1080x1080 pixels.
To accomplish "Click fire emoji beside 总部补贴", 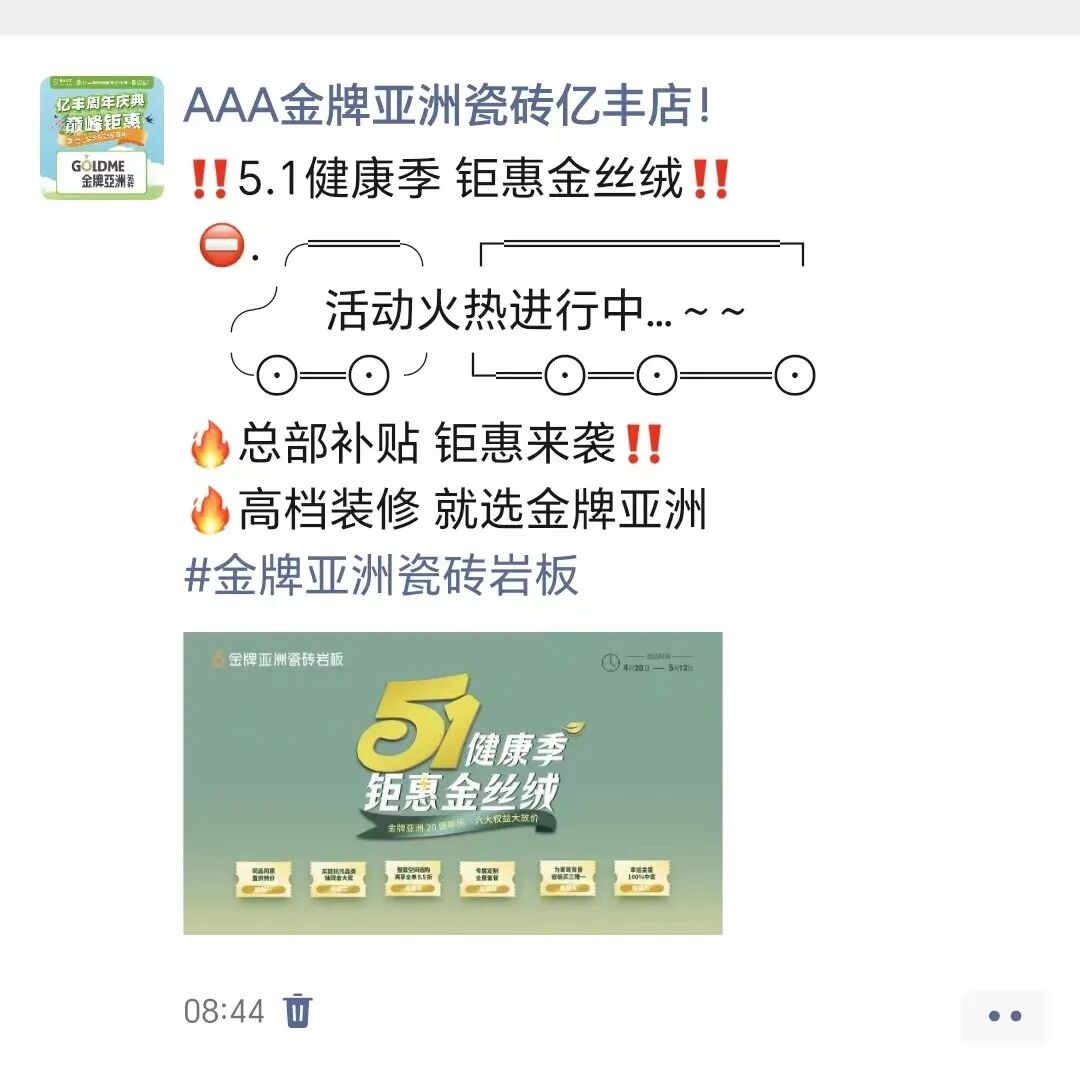I will pos(209,444).
